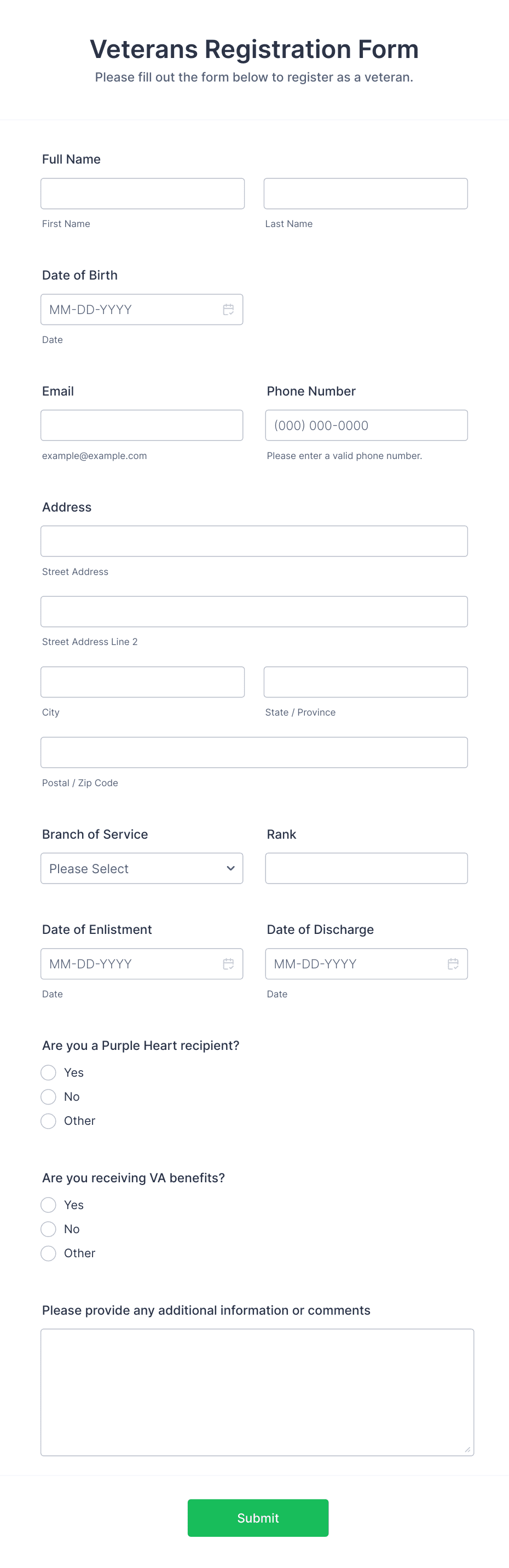Click the City input field

(142, 682)
